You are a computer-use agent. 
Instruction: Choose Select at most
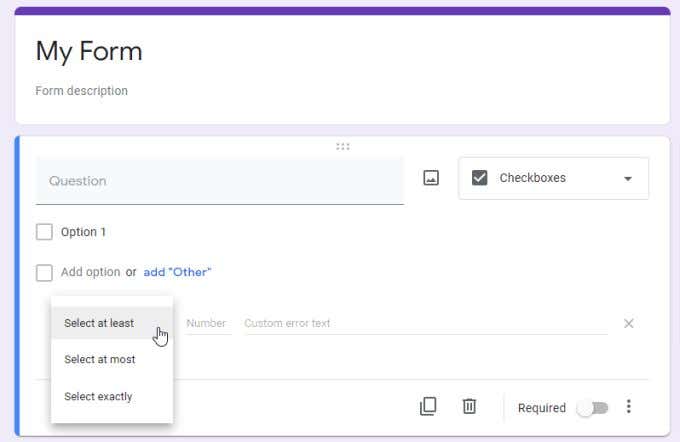112,360
